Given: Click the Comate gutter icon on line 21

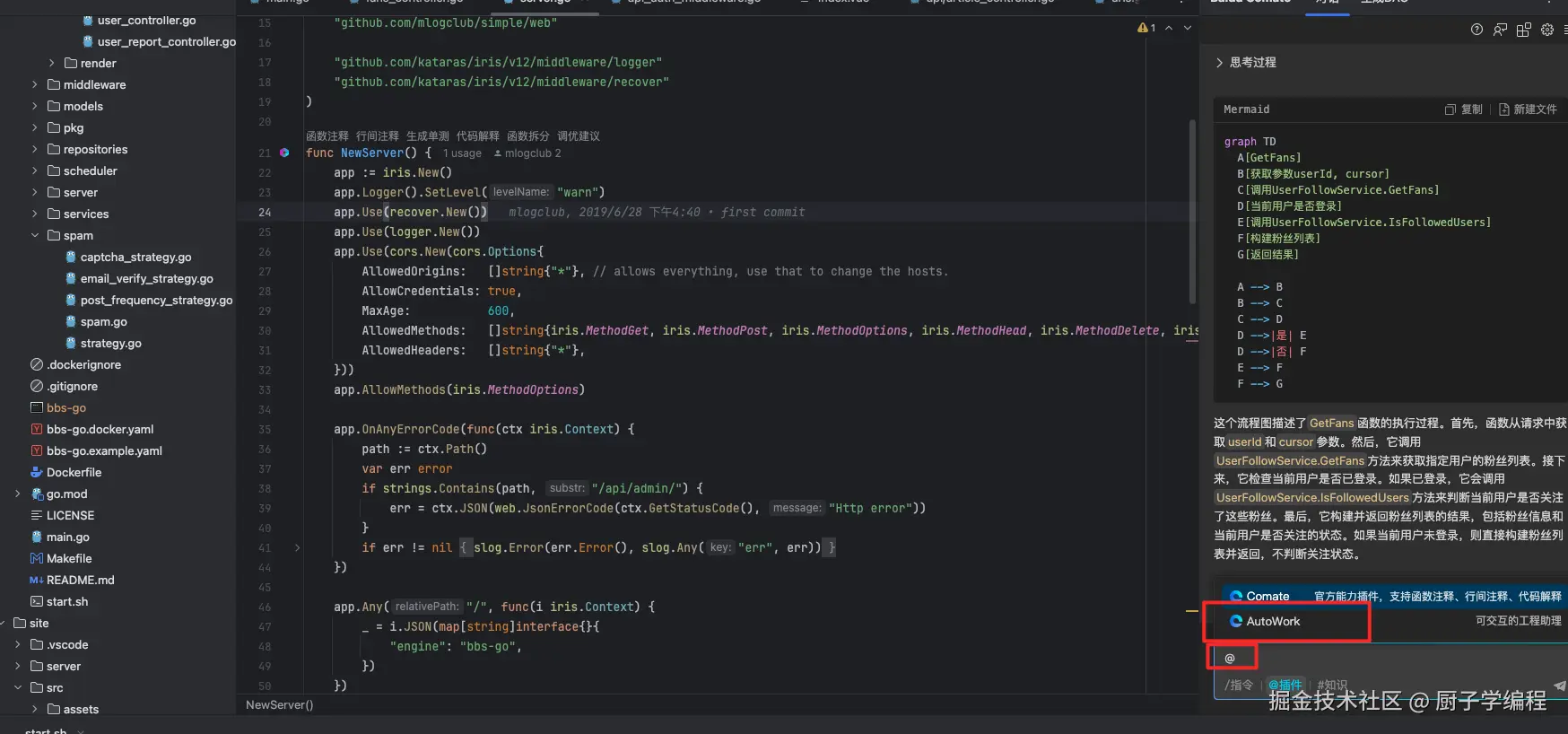Looking at the screenshot, I should [284, 153].
